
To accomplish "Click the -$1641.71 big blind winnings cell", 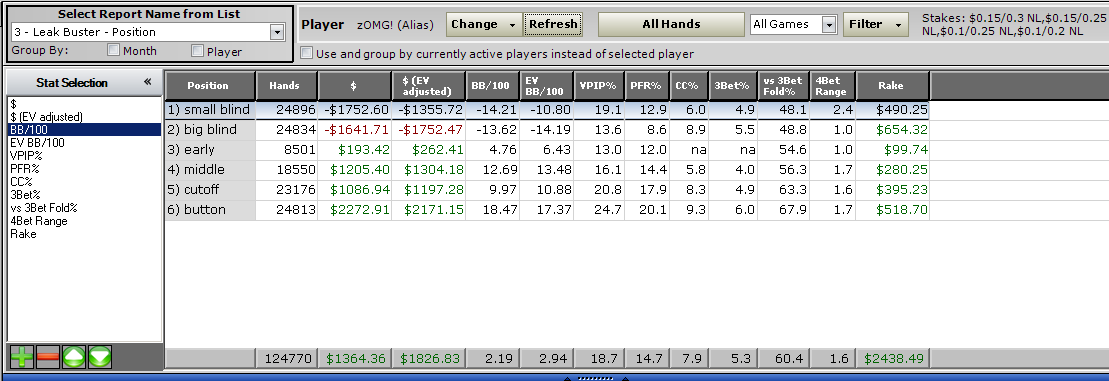I will [355, 130].
